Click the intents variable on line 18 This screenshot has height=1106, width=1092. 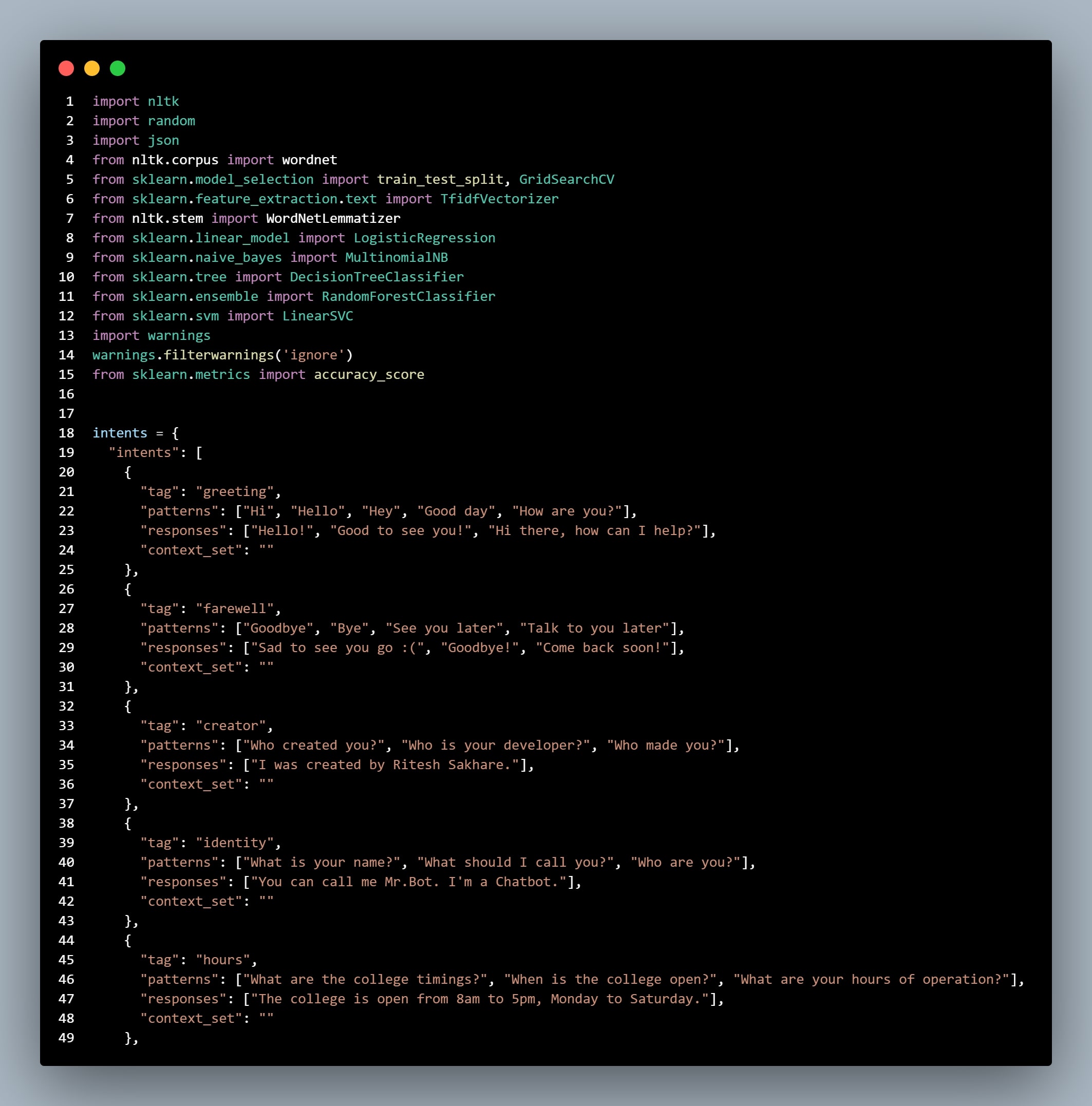[x=120, y=433]
